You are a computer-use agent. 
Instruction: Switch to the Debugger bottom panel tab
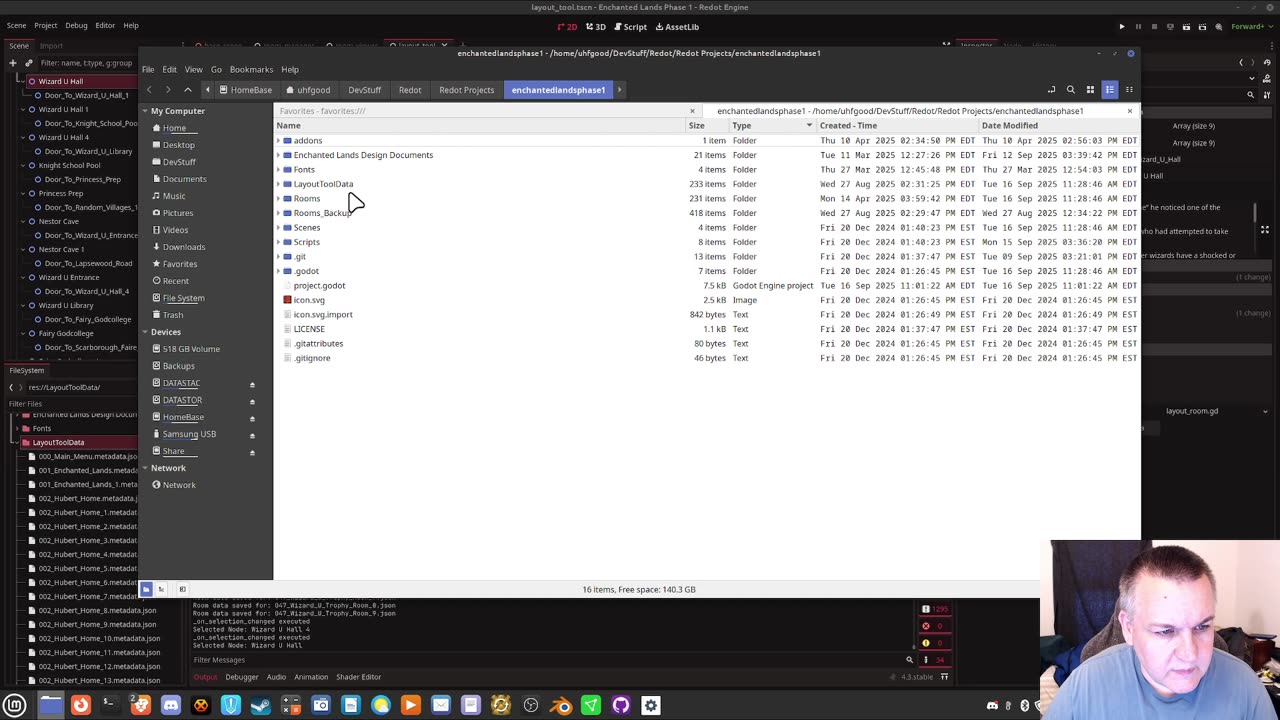[241, 677]
